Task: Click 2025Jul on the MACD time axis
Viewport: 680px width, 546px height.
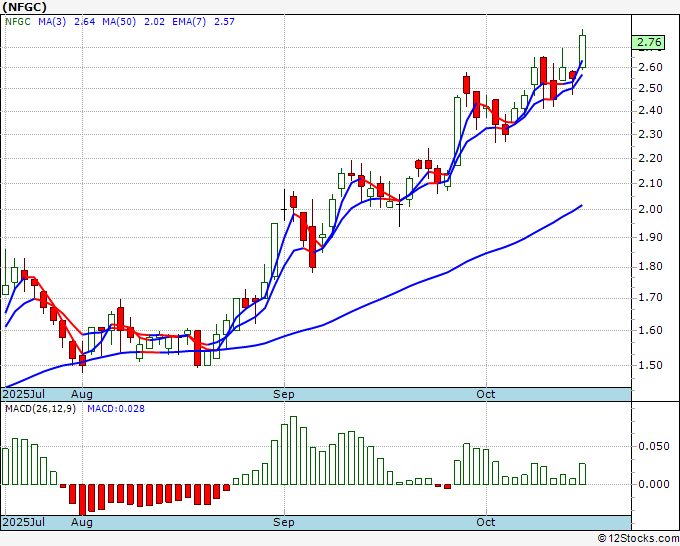Action: pos(24,522)
